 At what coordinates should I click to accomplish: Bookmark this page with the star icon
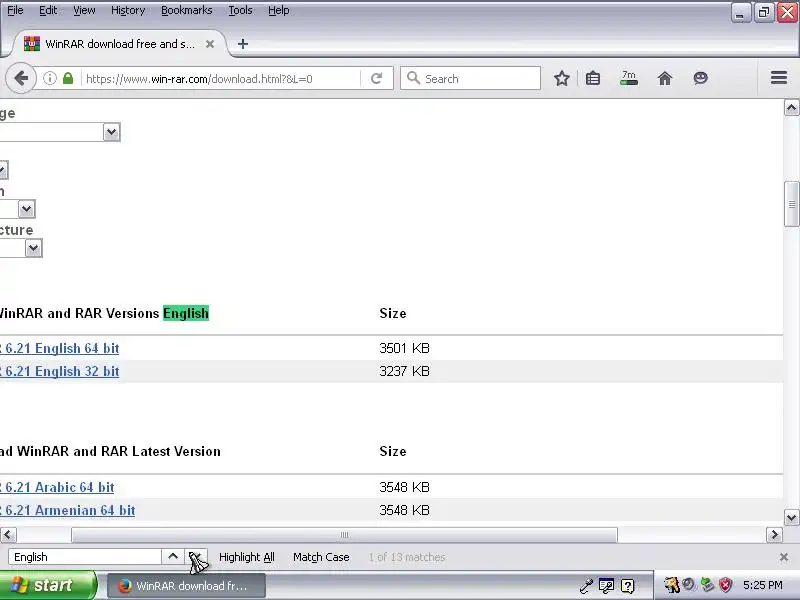562,79
